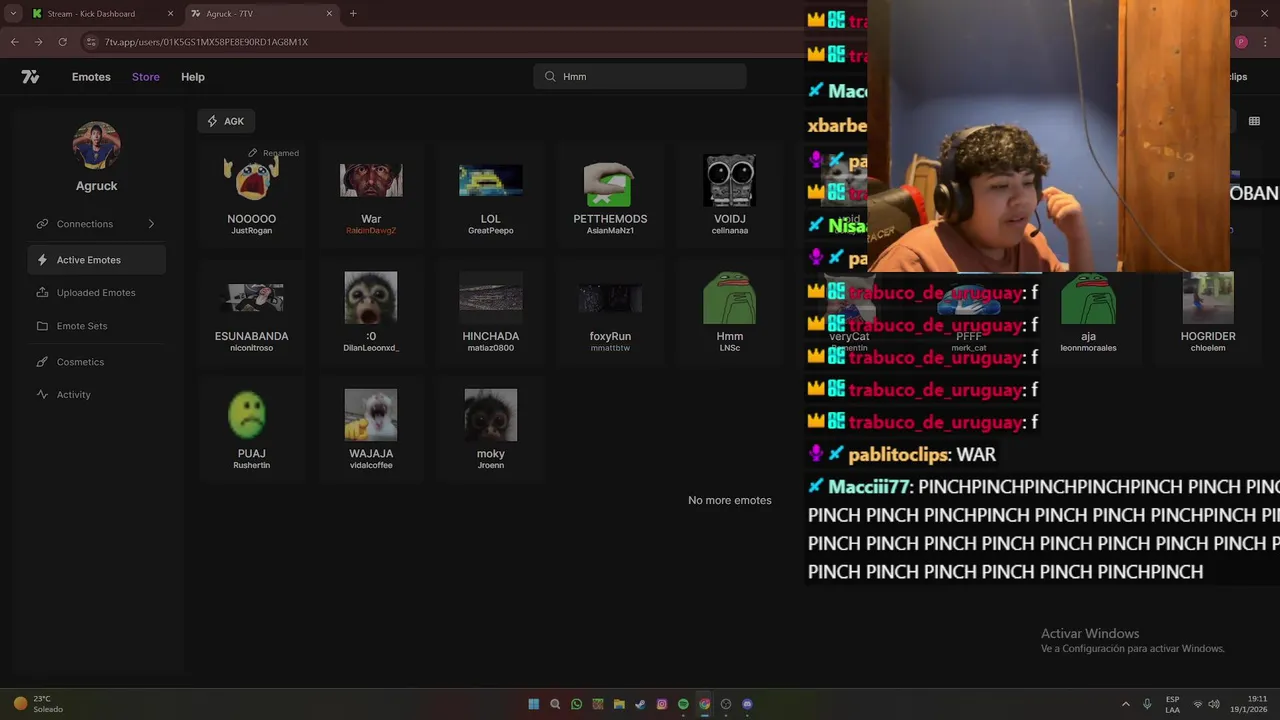Viewport: 1280px width, 720px height.
Task: Click the Emote Sets folder icon
Action: (x=42, y=326)
